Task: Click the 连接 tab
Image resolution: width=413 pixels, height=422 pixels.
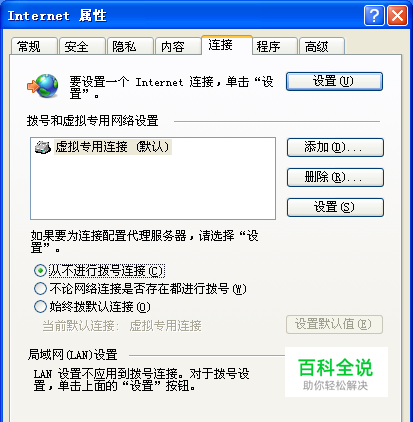Action: coord(227,45)
